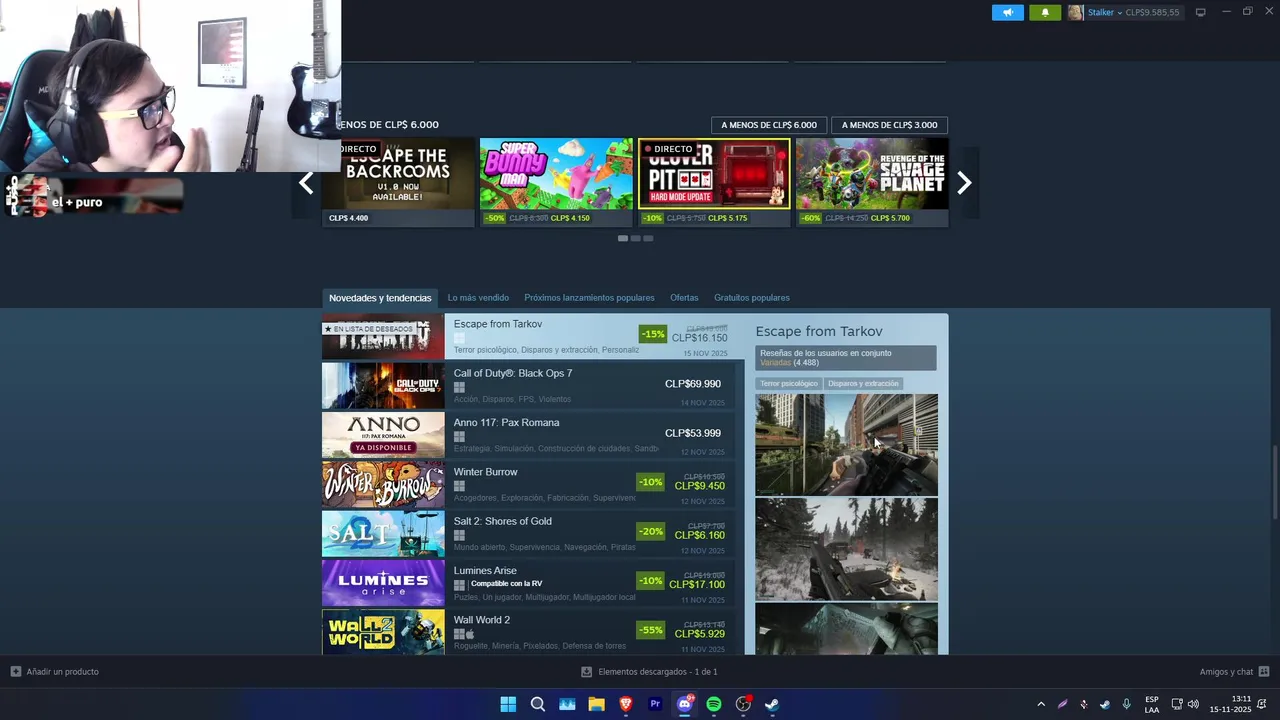
Task: Open the 'Gratuitos populares' tab
Action: [752, 298]
